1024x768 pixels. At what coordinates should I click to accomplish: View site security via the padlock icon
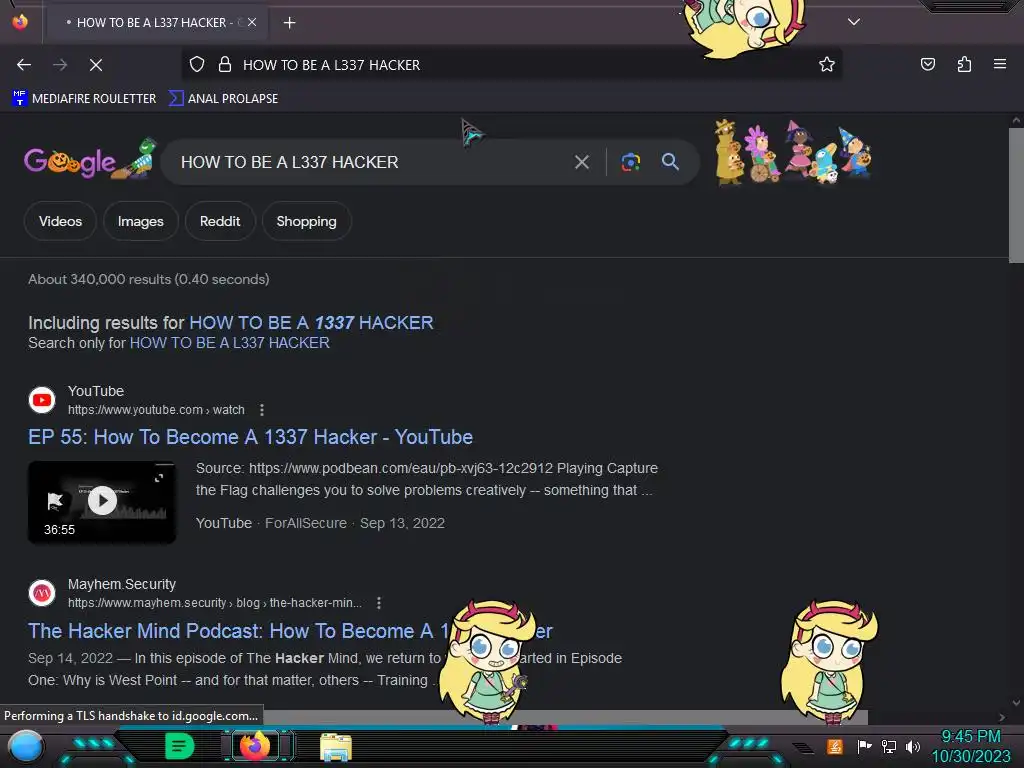pyautogui.click(x=225, y=64)
